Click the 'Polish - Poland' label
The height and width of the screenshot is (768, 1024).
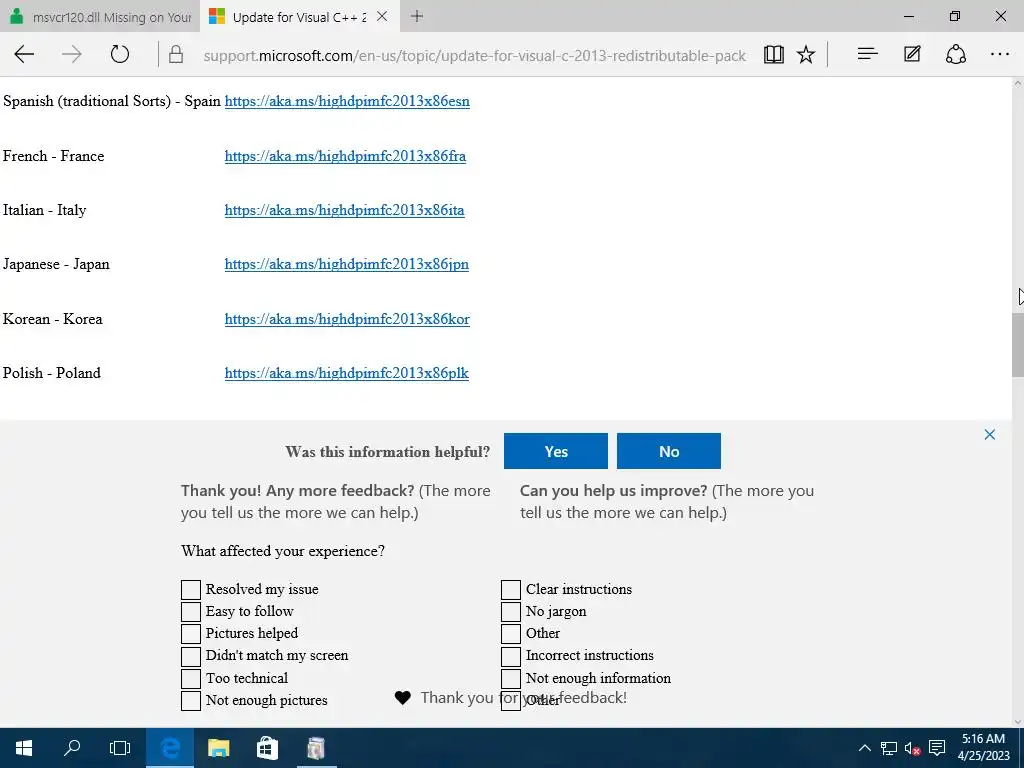click(52, 374)
